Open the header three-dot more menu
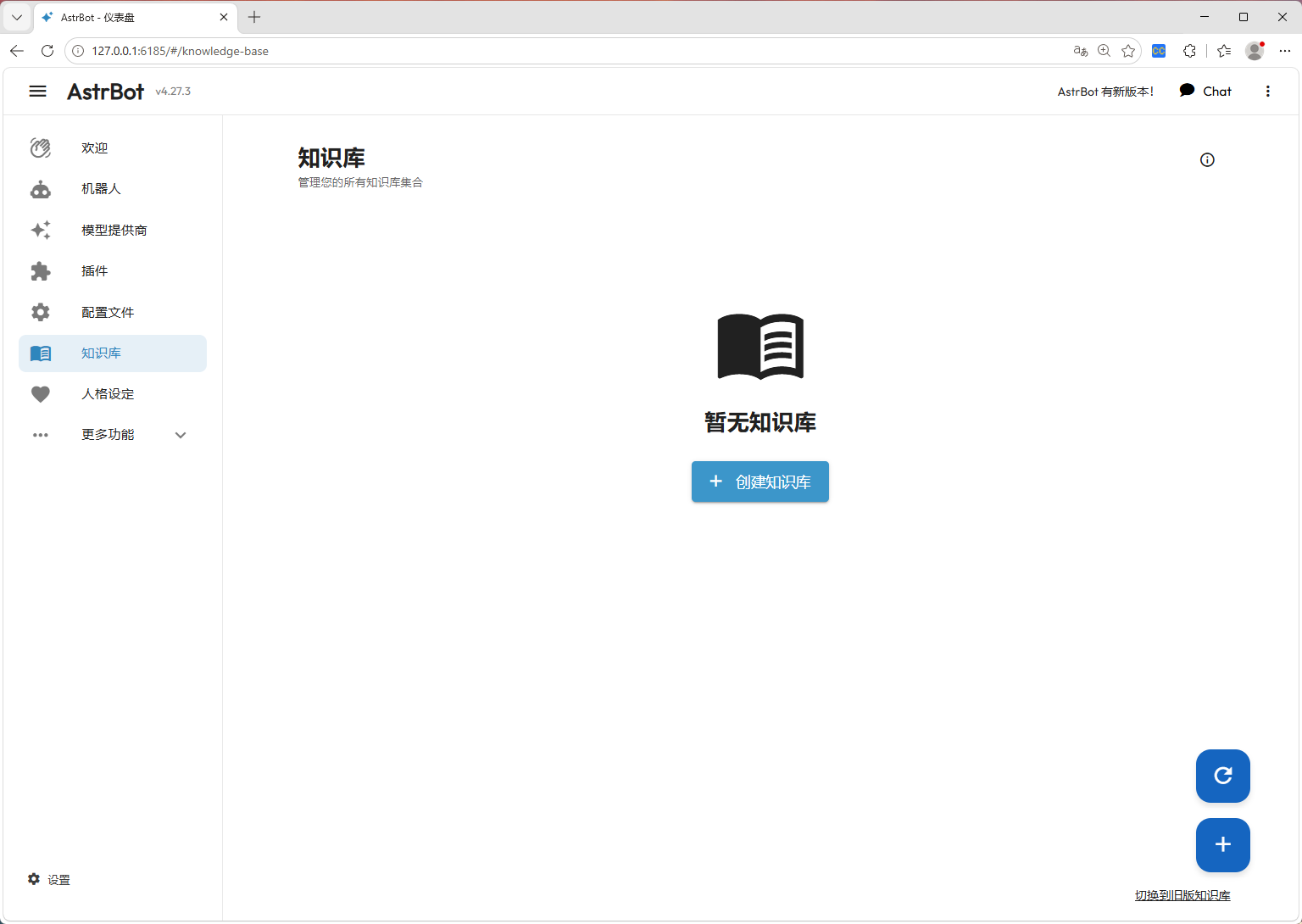Image resolution: width=1302 pixels, height=924 pixels. click(1268, 92)
